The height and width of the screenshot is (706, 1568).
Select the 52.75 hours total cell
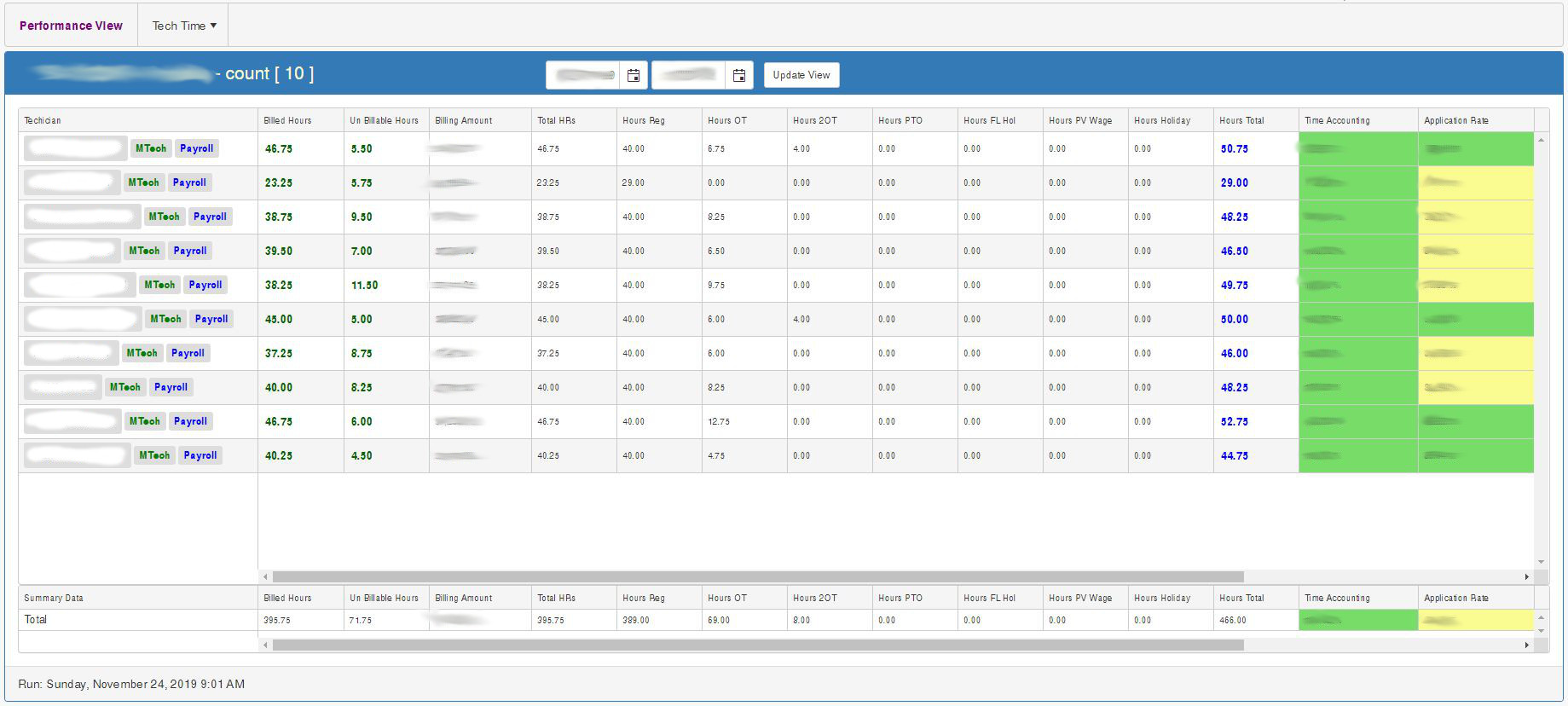(1256, 421)
